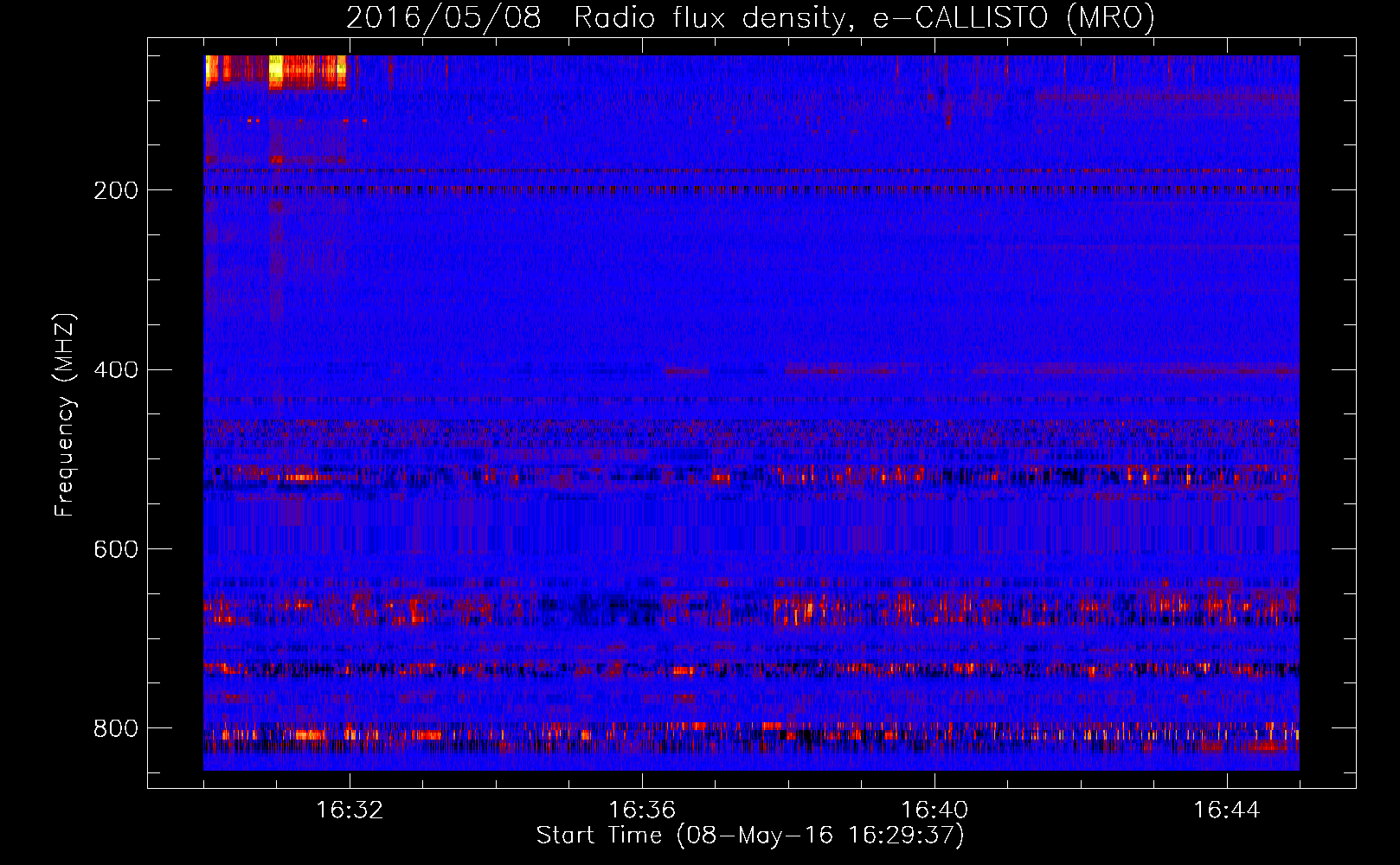This screenshot has width=1400, height=865.
Task: Click the 600 frequency tick label
Action: [x=115, y=550]
